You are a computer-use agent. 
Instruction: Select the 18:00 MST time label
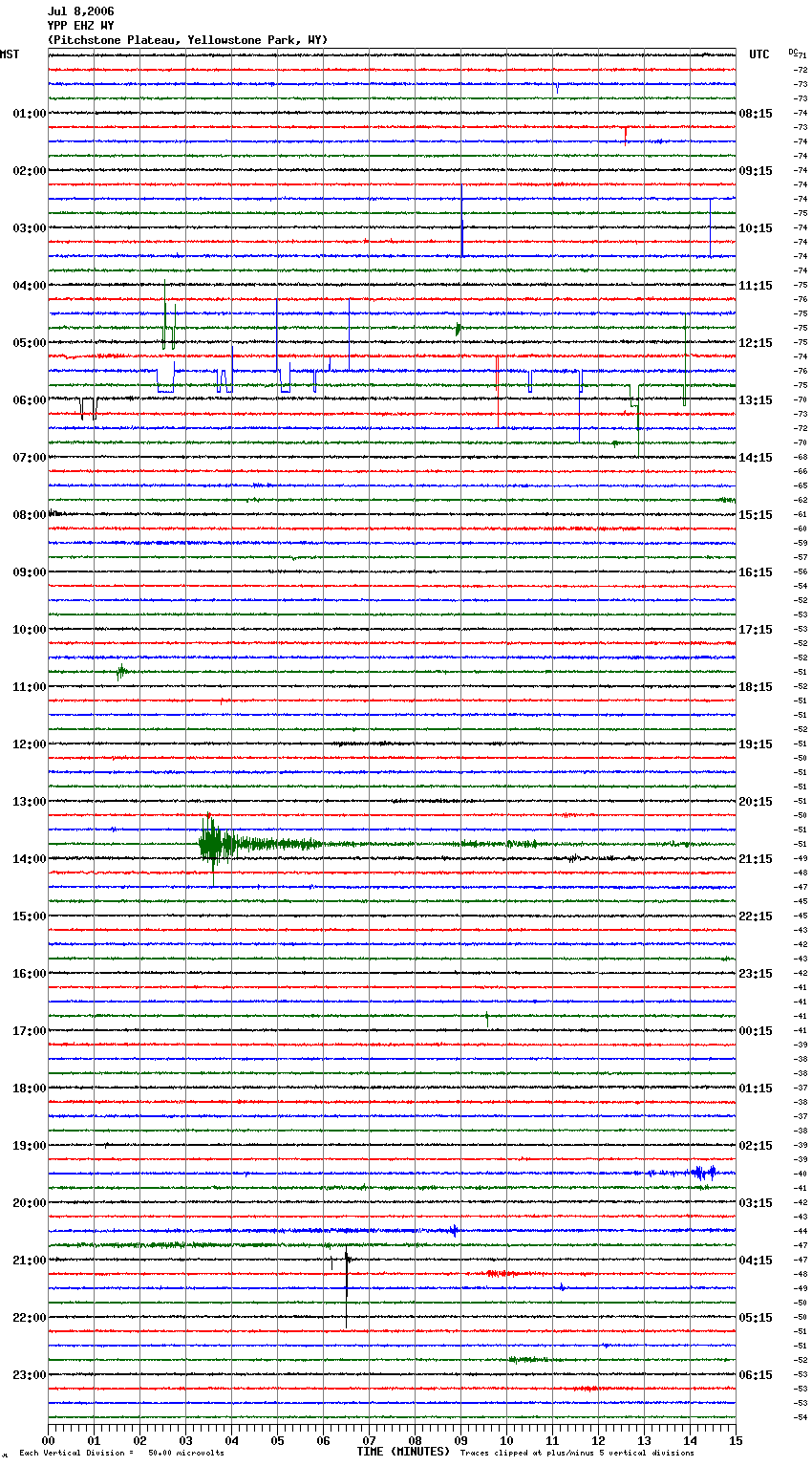pyautogui.click(x=30, y=1089)
